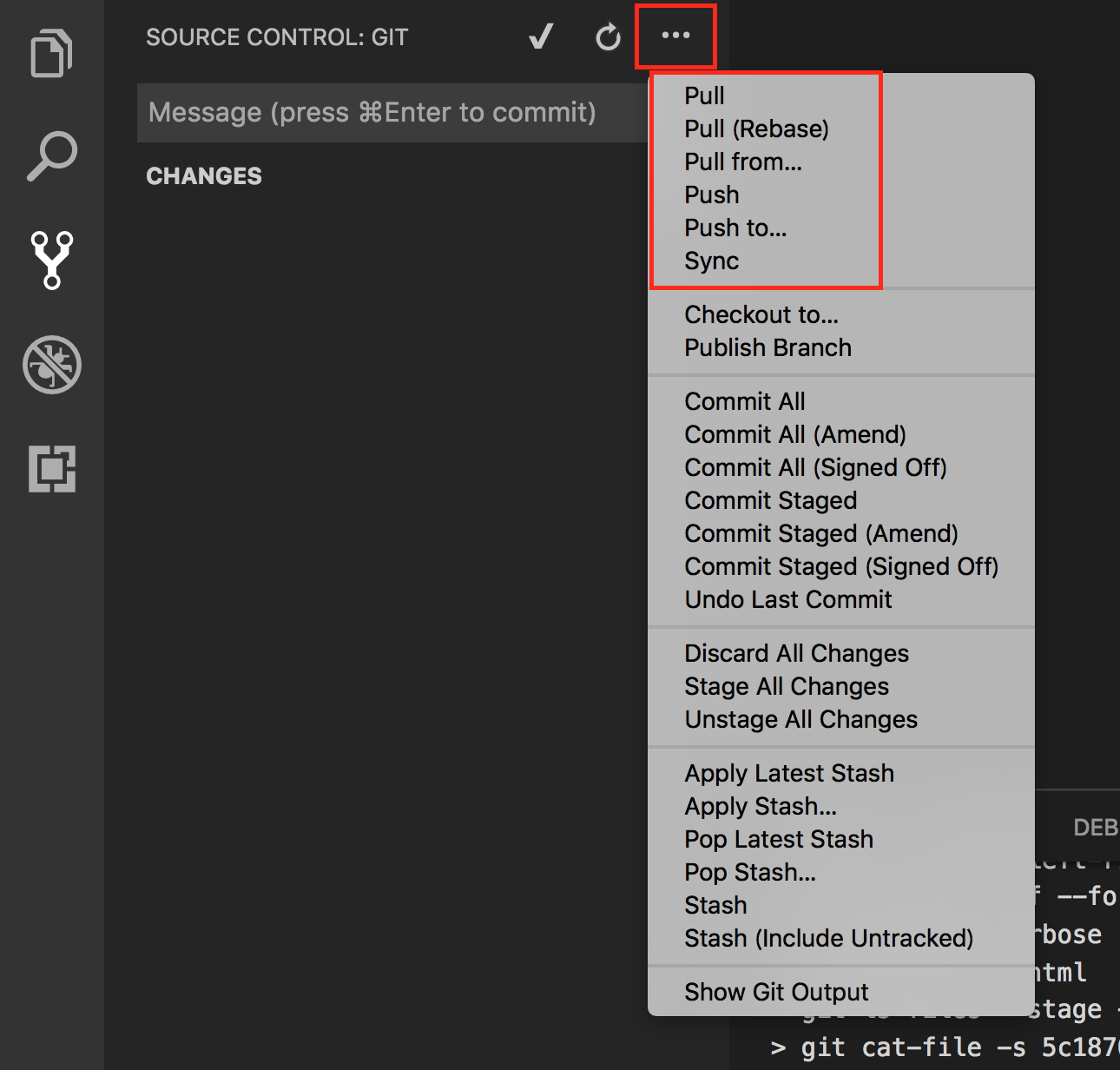The image size is (1120, 1070).
Task: Open the Extensions view icon
Action: tap(51, 469)
